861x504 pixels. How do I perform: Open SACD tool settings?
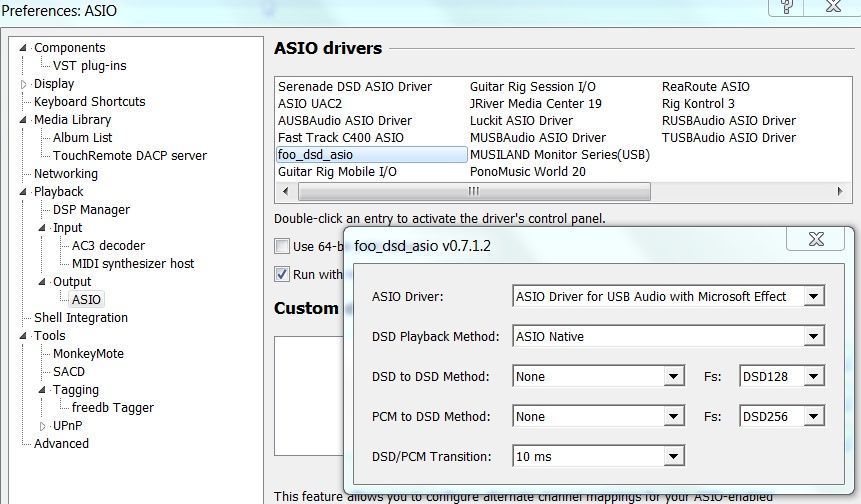[x=69, y=372]
